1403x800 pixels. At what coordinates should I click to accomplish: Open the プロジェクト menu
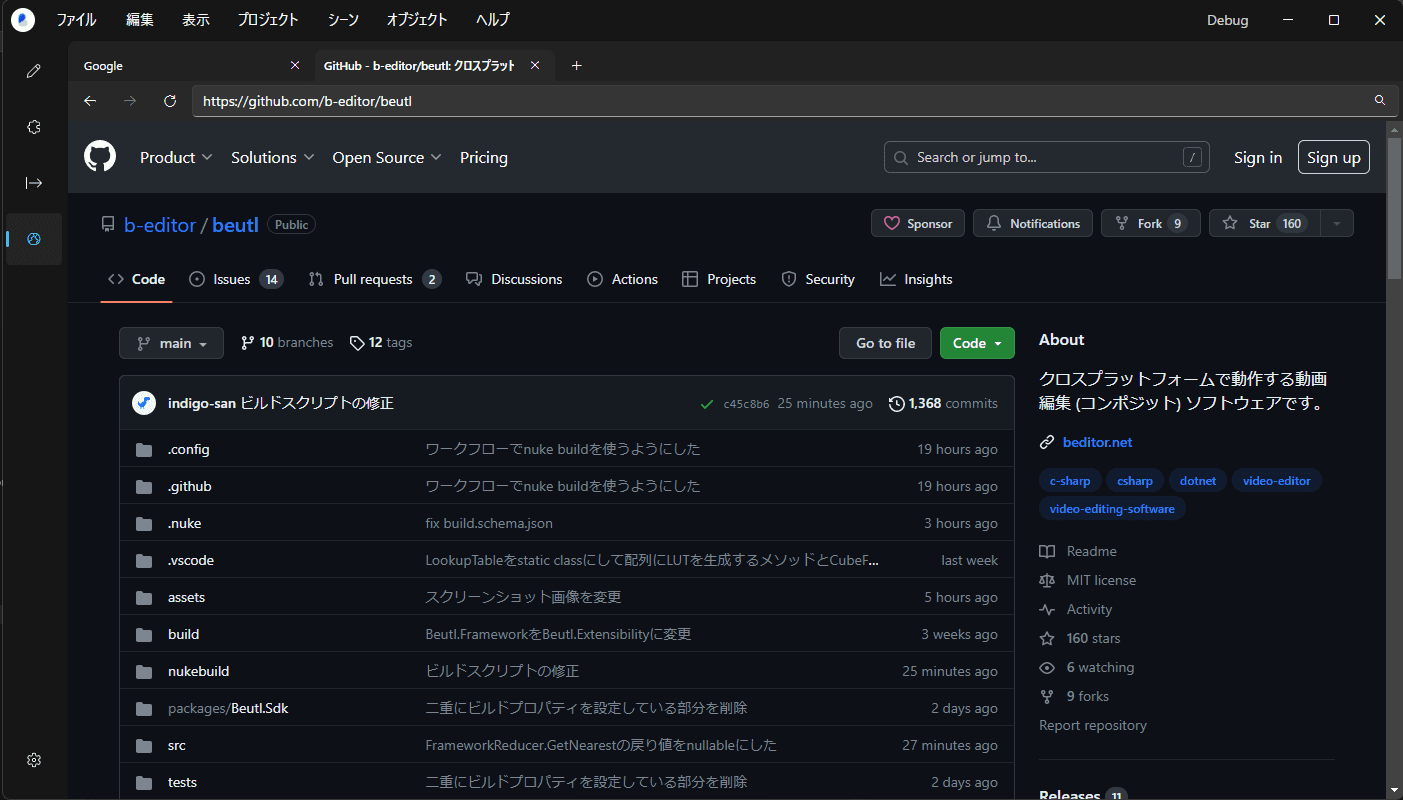268,20
